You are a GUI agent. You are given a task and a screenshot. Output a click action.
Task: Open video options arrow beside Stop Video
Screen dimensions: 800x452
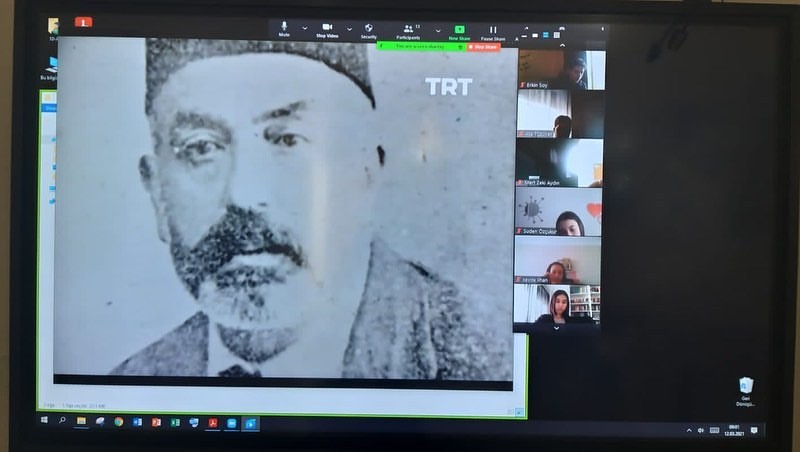[x=349, y=29]
